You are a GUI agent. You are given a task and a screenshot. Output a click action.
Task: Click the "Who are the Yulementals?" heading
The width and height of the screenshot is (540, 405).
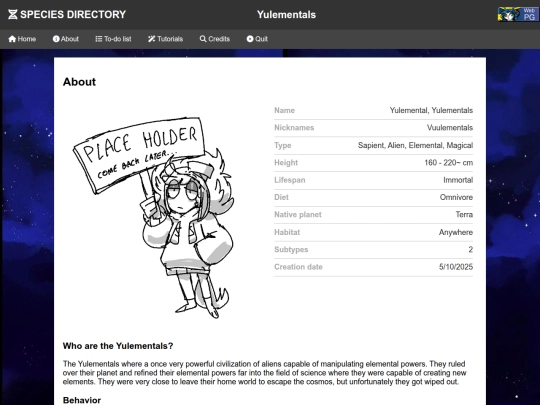pos(118,346)
